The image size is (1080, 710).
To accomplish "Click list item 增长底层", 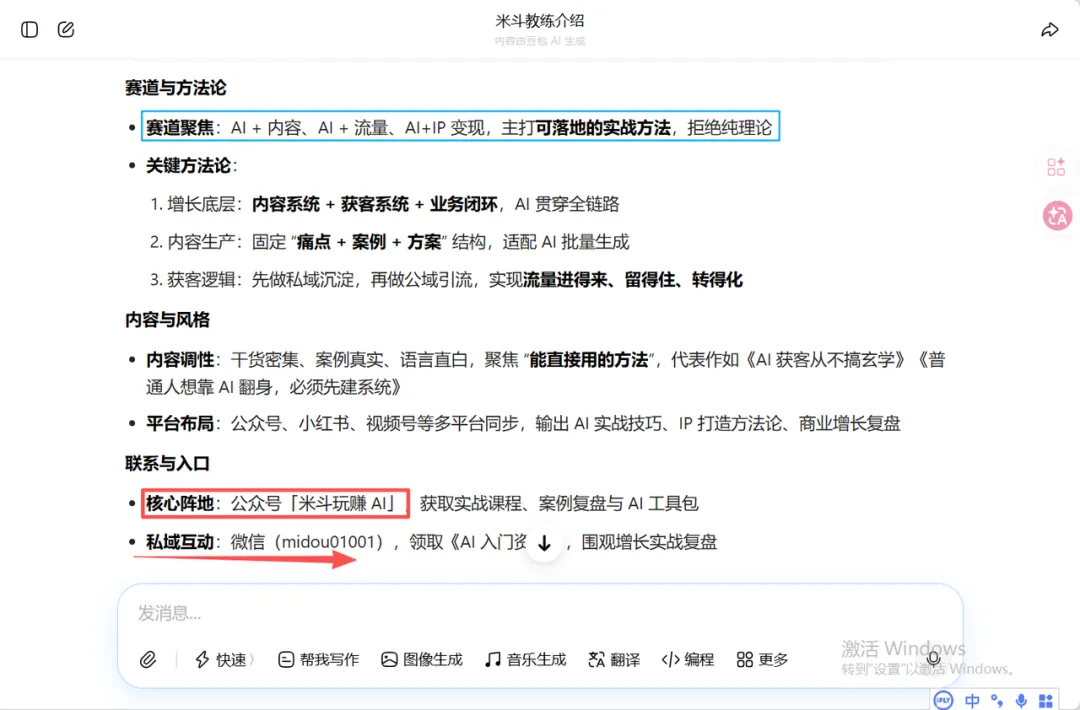I will coord(384,204).
